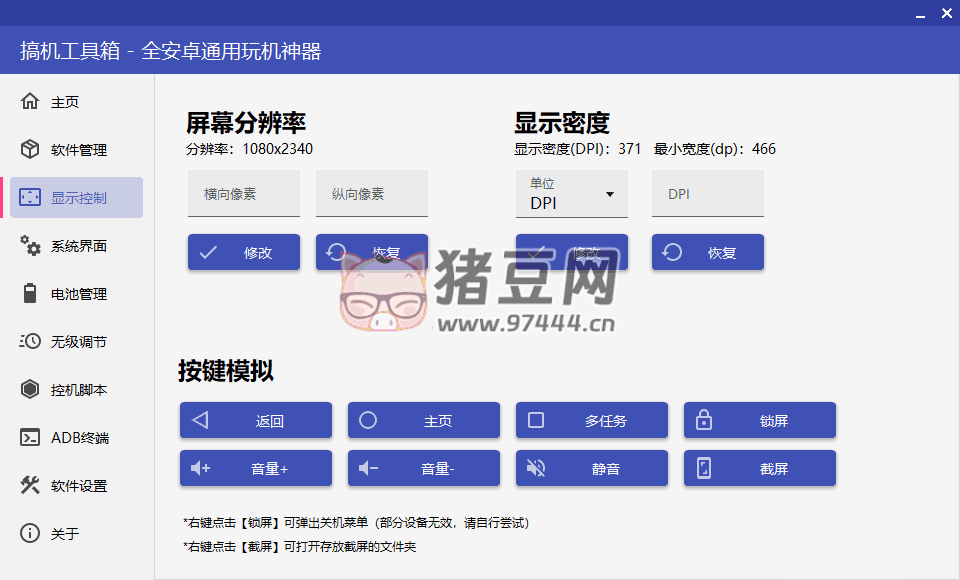This screenshot has width=960, height=580.
Task: Click the 横向像素 input field
Action: (x=243, y=193)
